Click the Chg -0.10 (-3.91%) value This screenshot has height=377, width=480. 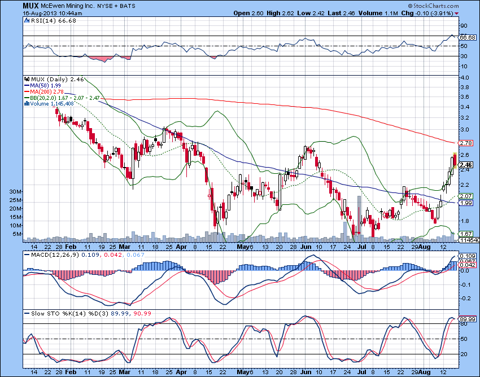point(427,13)
